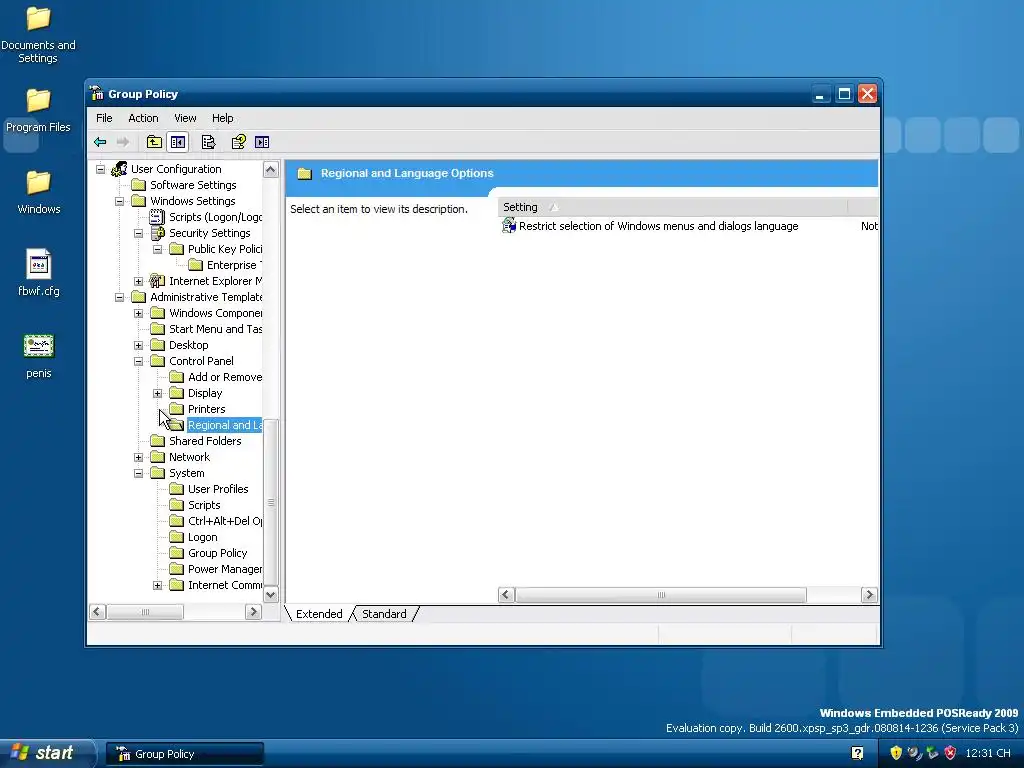
Task: Expand the Internet Explorer Maintenance node
Action: click(x=138, y=281)
